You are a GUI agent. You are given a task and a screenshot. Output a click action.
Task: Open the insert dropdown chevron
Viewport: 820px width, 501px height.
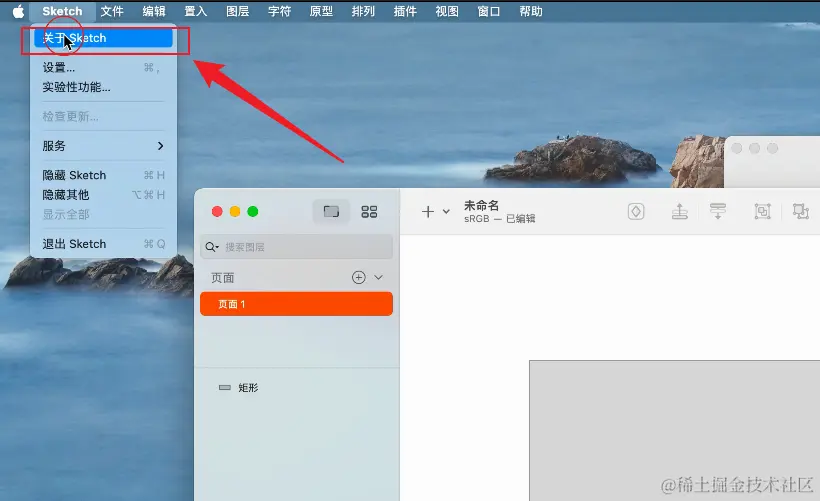[x=446, y=212]
